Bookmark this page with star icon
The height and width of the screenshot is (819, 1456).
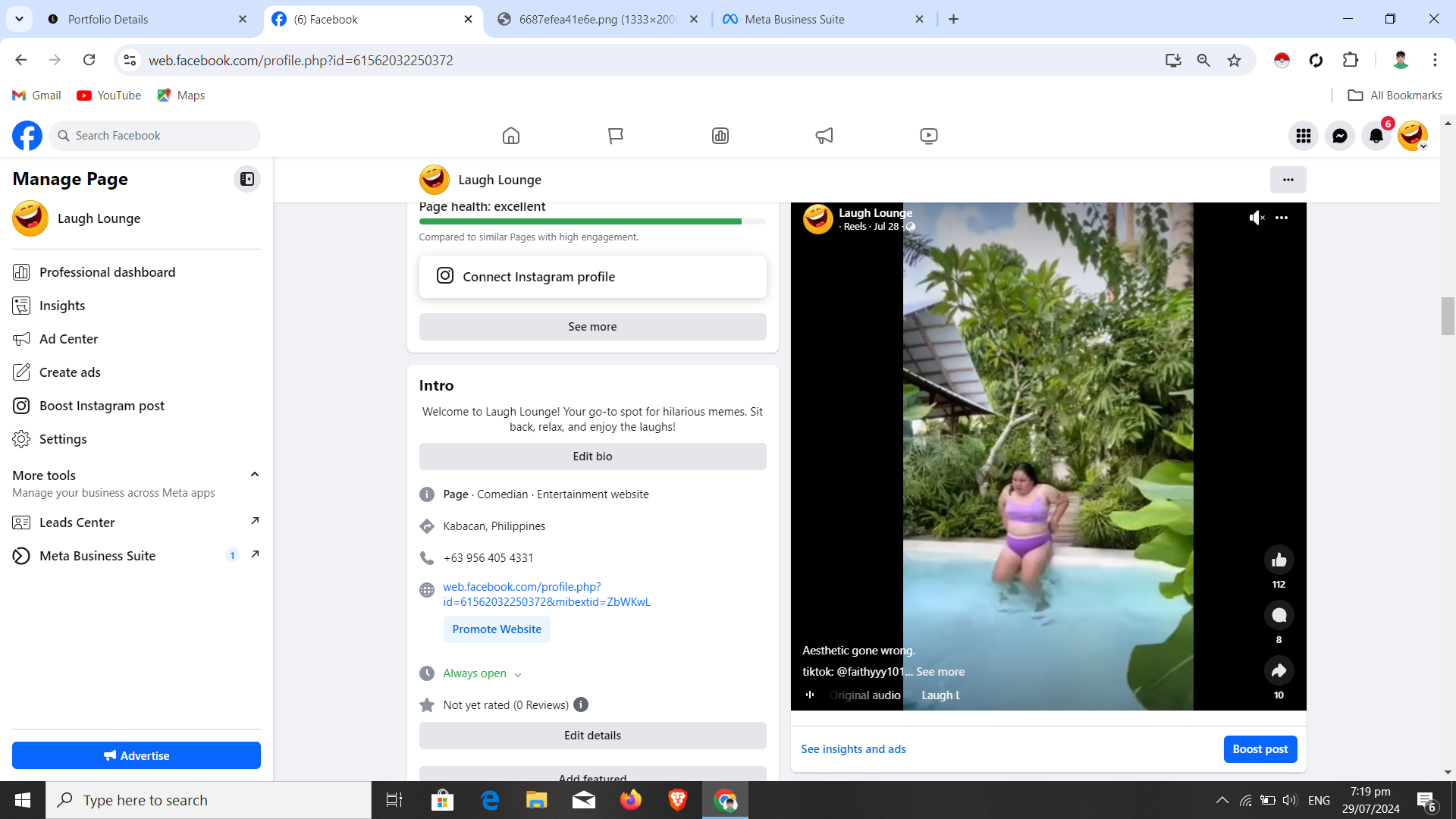(x=1234, y=60)
